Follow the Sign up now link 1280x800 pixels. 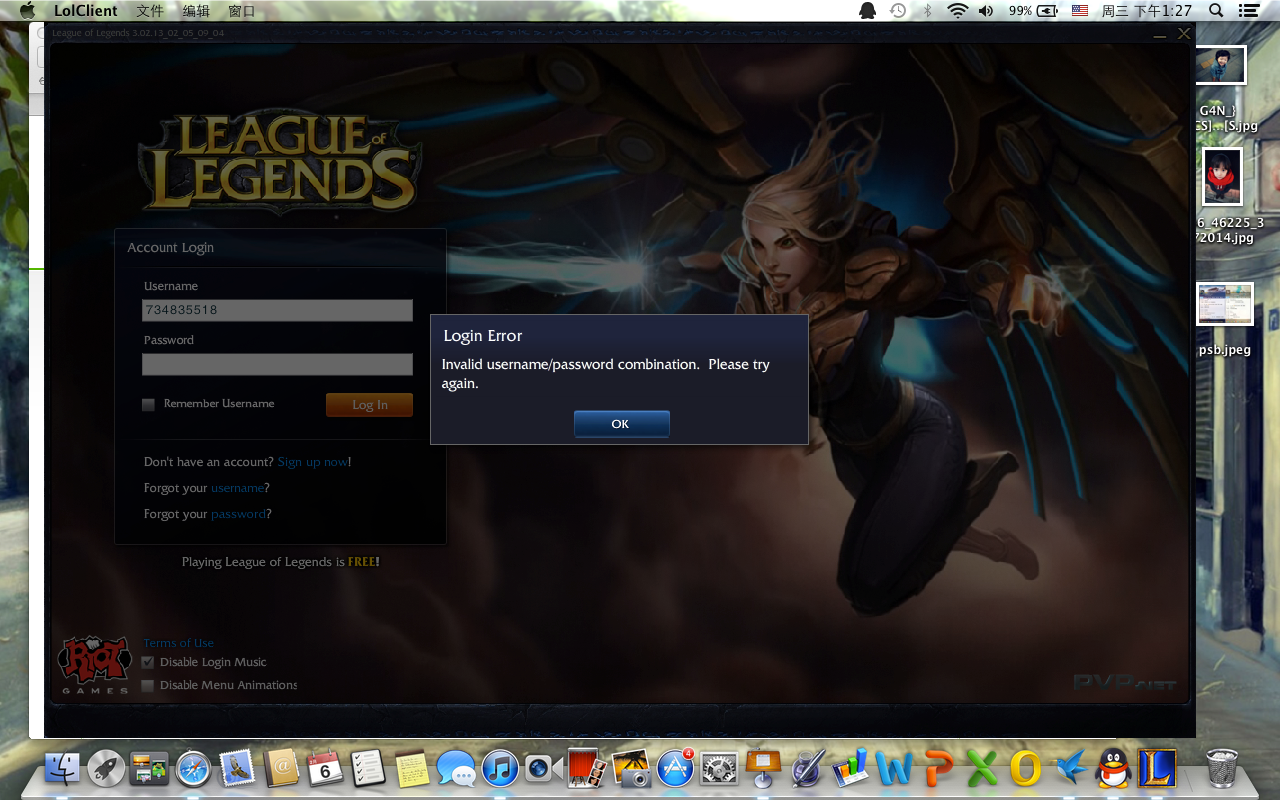click(x=312, y=462)
